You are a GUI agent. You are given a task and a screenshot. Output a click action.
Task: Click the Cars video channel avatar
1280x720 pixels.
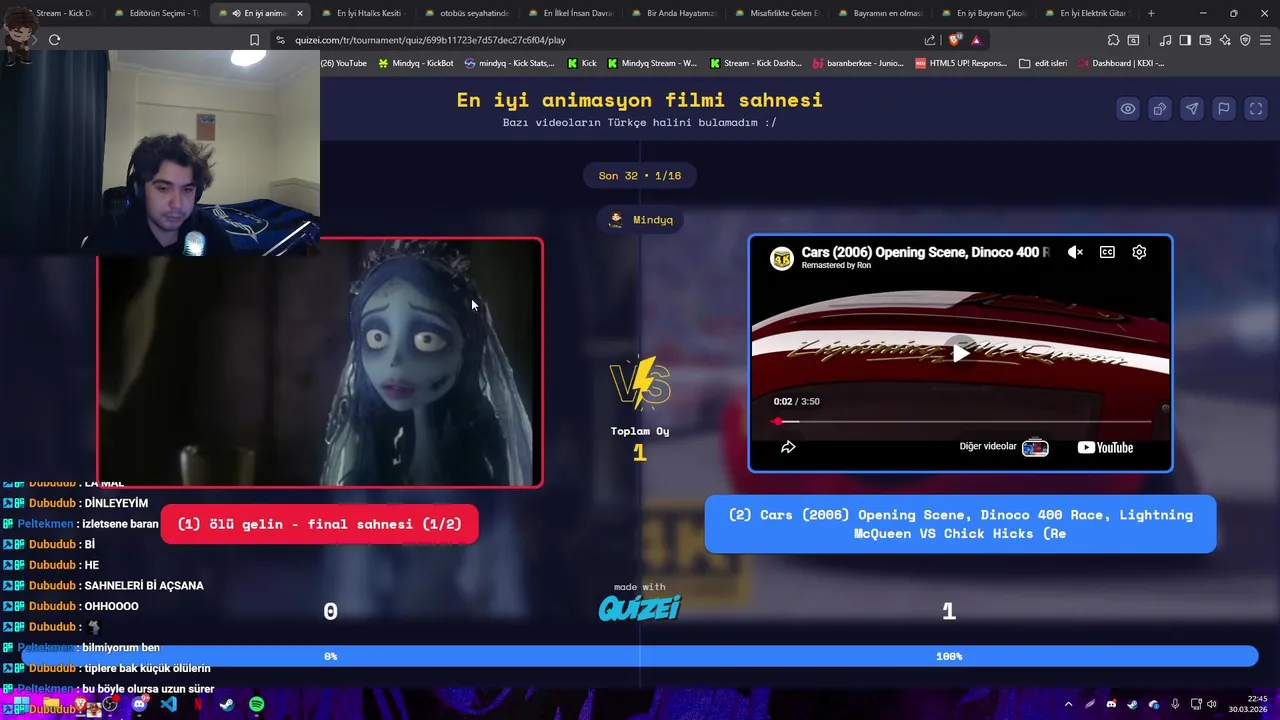[x=781, y=258]
